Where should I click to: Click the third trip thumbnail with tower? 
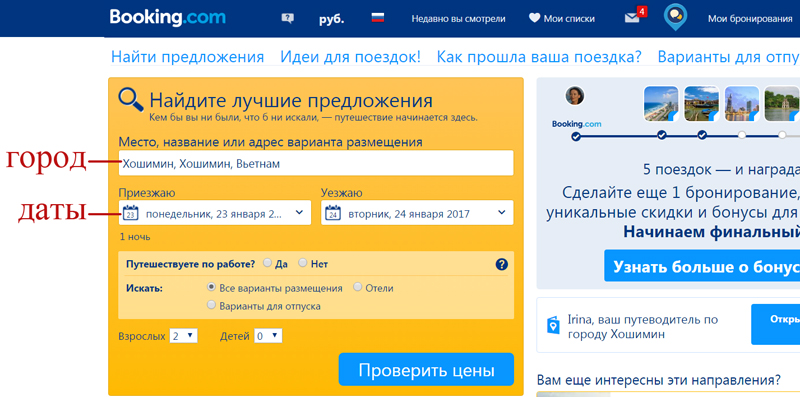tap(742, 104)
